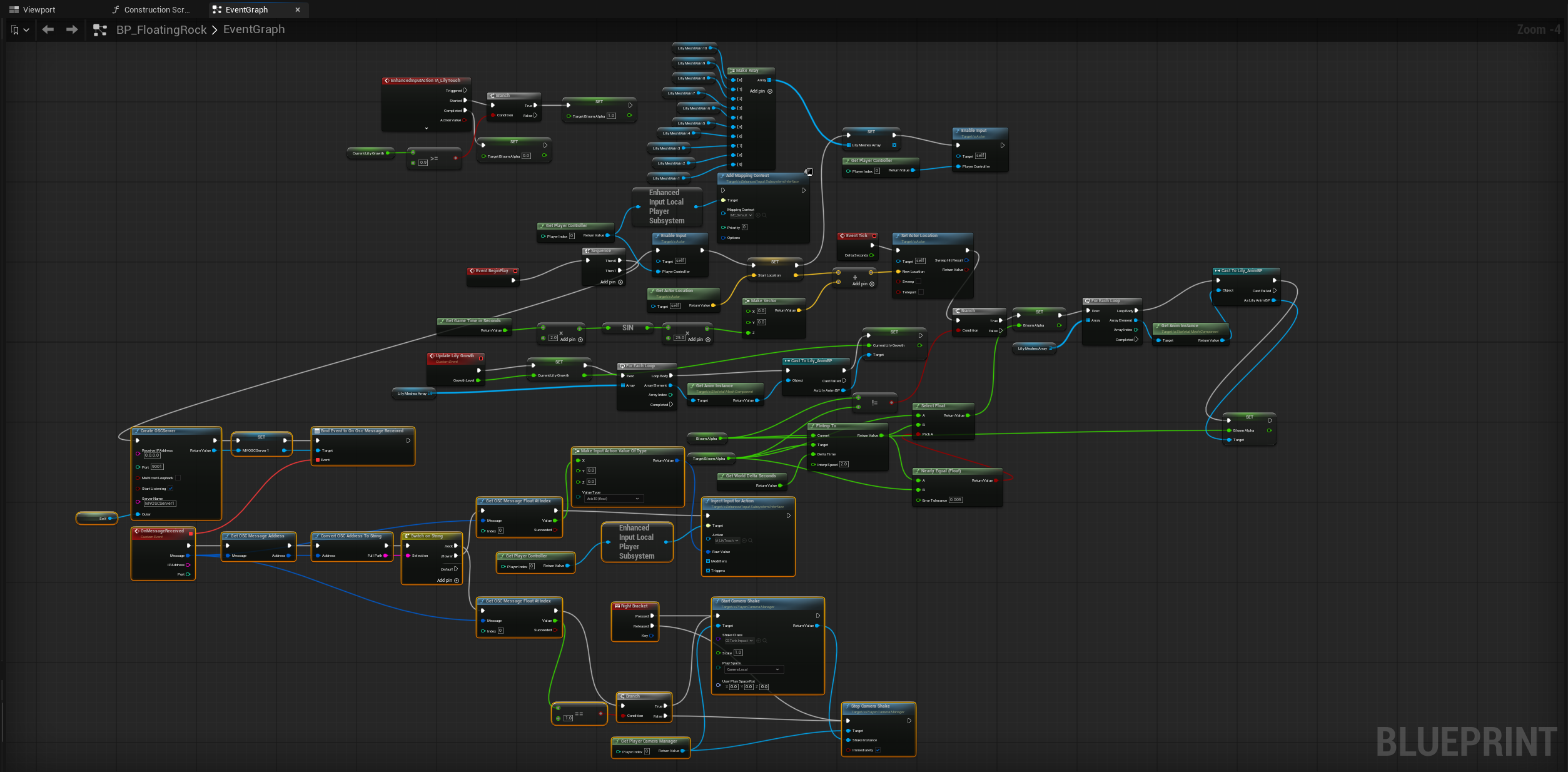Close the EventGraph tab
The image size is (1568, 772).
(x=298, y=10)
